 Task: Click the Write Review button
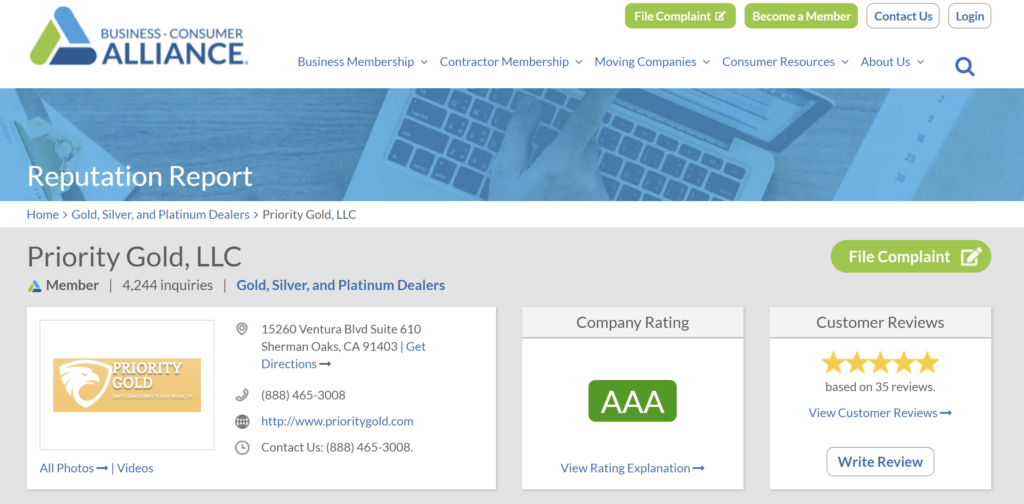point(880,462)
